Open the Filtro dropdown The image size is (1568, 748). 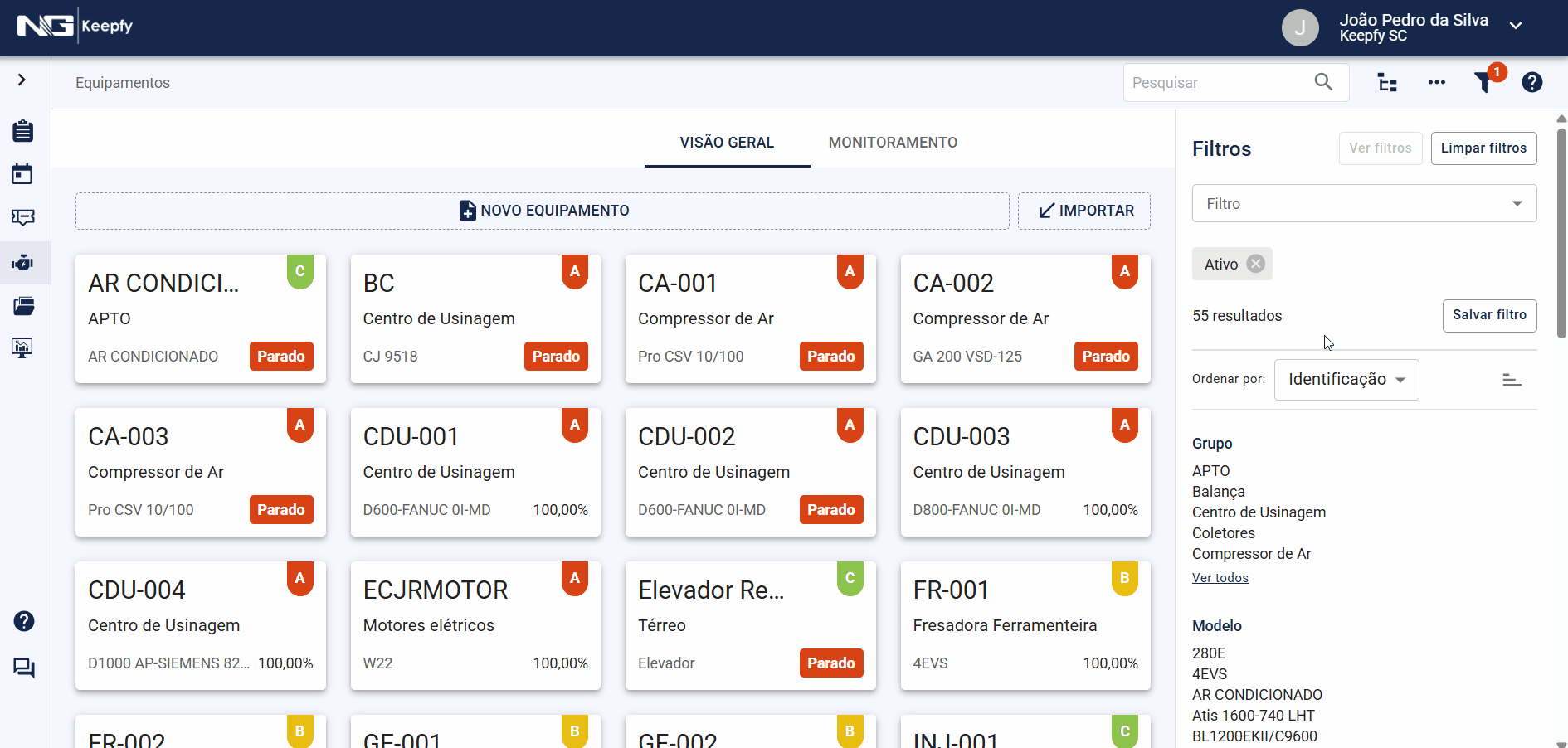coord(1364,204)
